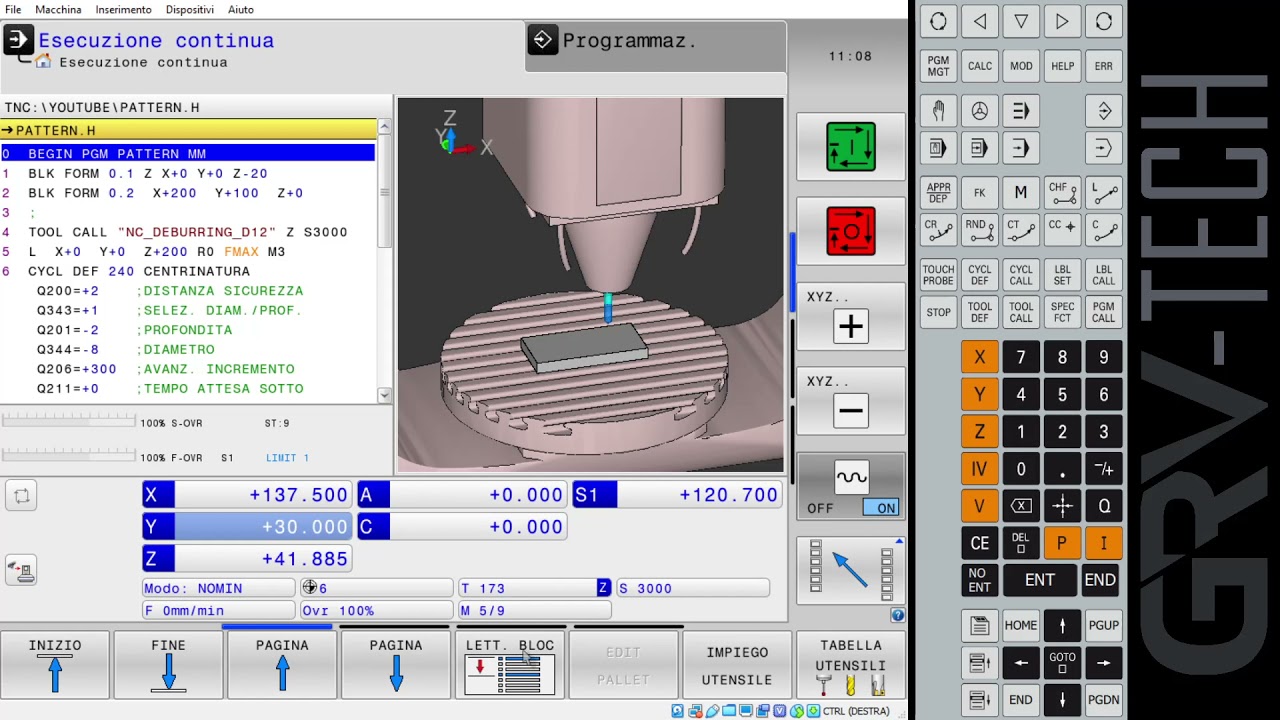Click the PAGINA up softkey

click(282, 665)
